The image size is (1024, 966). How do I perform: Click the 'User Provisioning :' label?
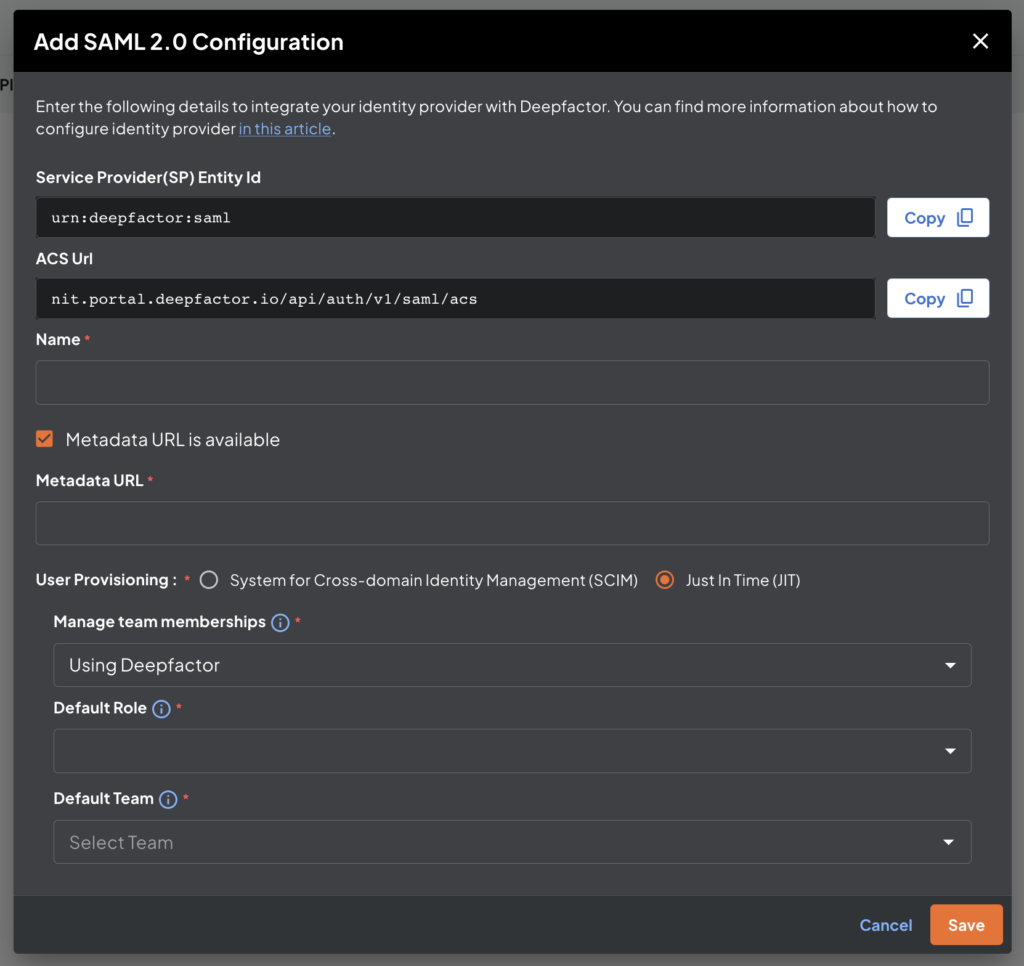(106, 580)
